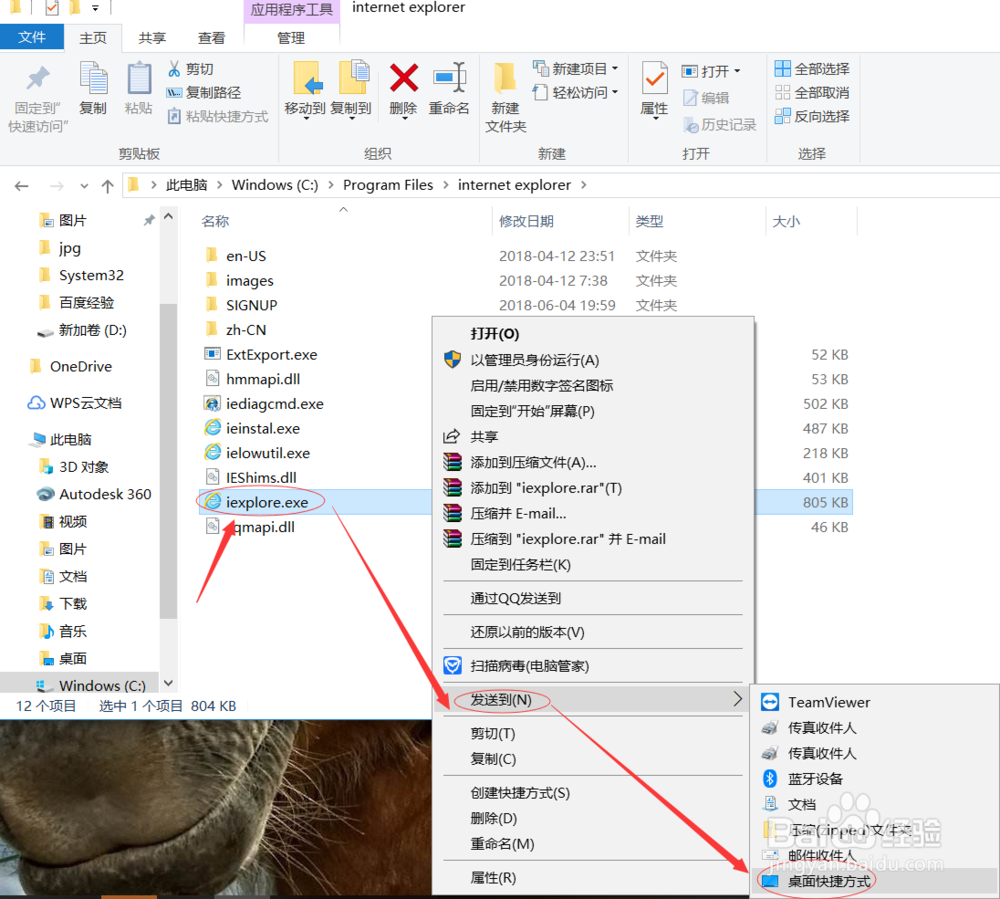The width and height of the screenshot is (1000, 899).
Task: Click the Cut scissors button
Action: pos(190,68)
